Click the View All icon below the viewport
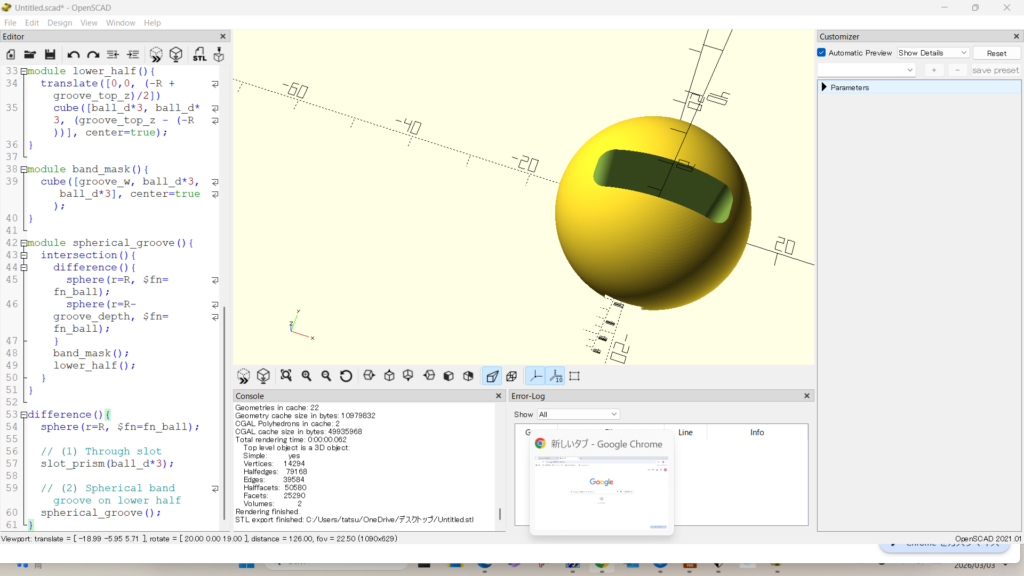This screenshot has width=1024, height=576. (286, 376)
